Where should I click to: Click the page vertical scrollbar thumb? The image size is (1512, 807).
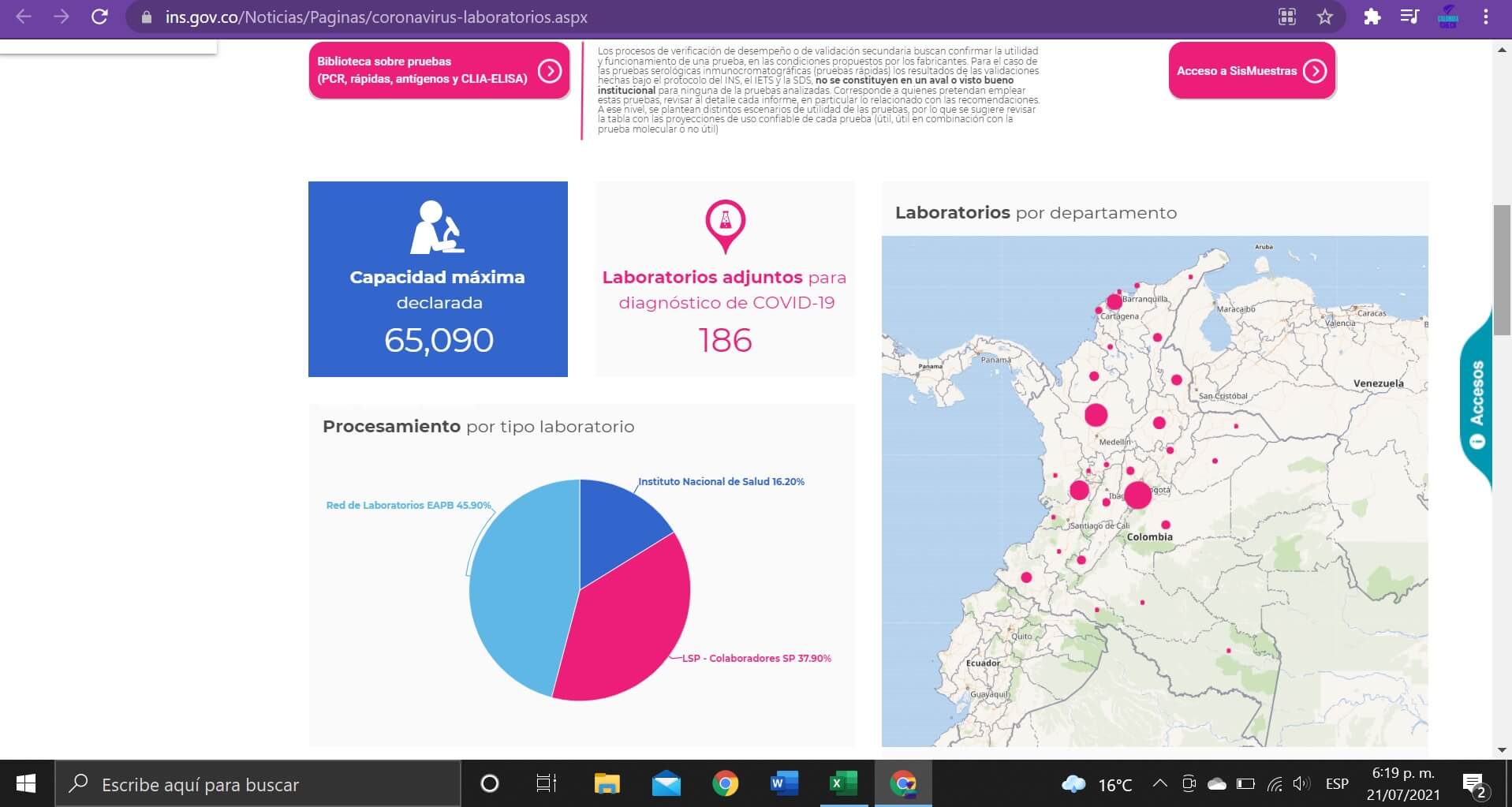(x=1502, y=270)
